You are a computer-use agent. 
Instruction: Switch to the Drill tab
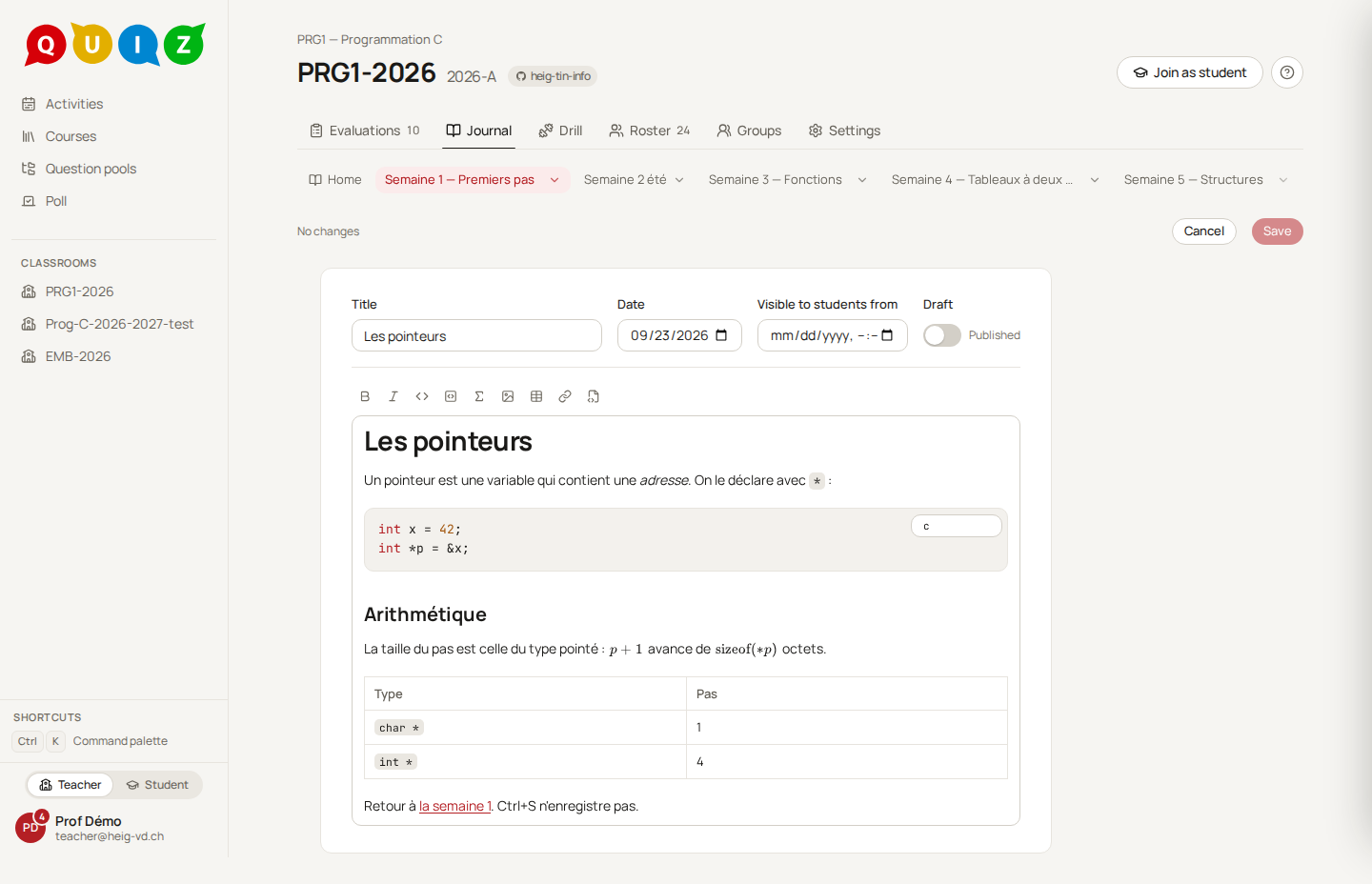(x=560, y=131)
